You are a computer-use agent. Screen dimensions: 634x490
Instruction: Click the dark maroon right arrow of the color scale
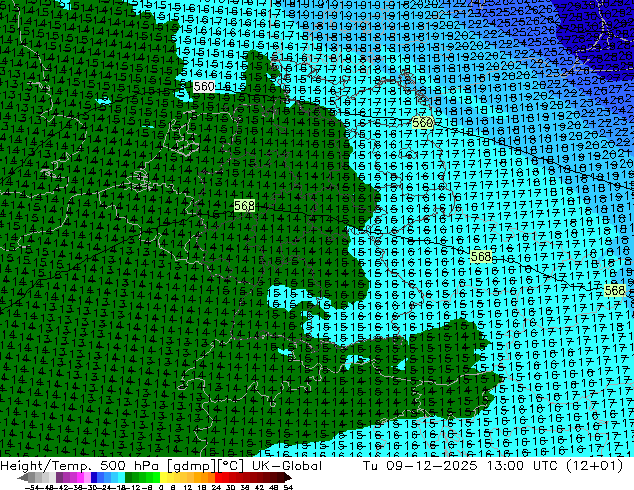click(x=288, y=477)
